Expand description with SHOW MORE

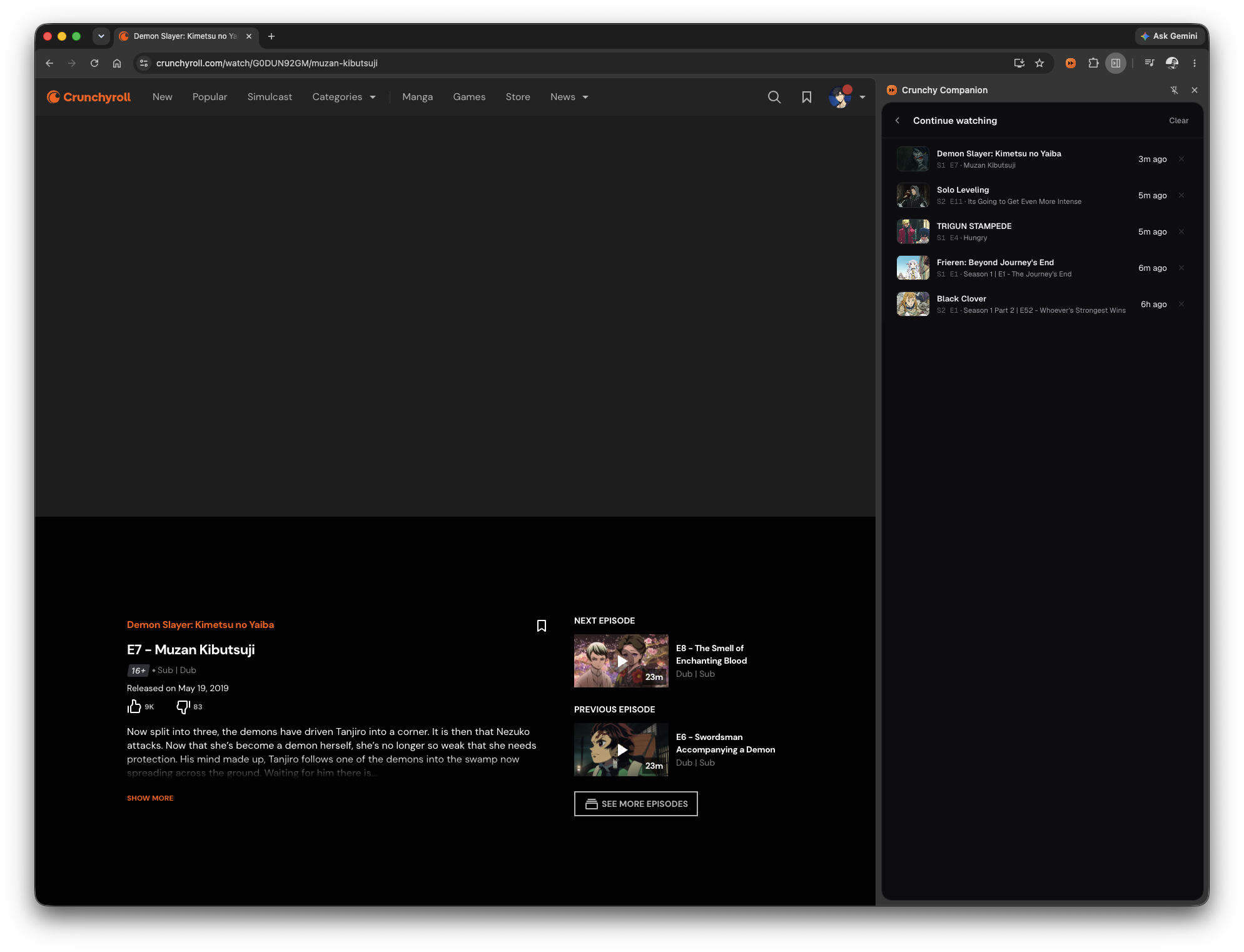(x=150, y=799)
